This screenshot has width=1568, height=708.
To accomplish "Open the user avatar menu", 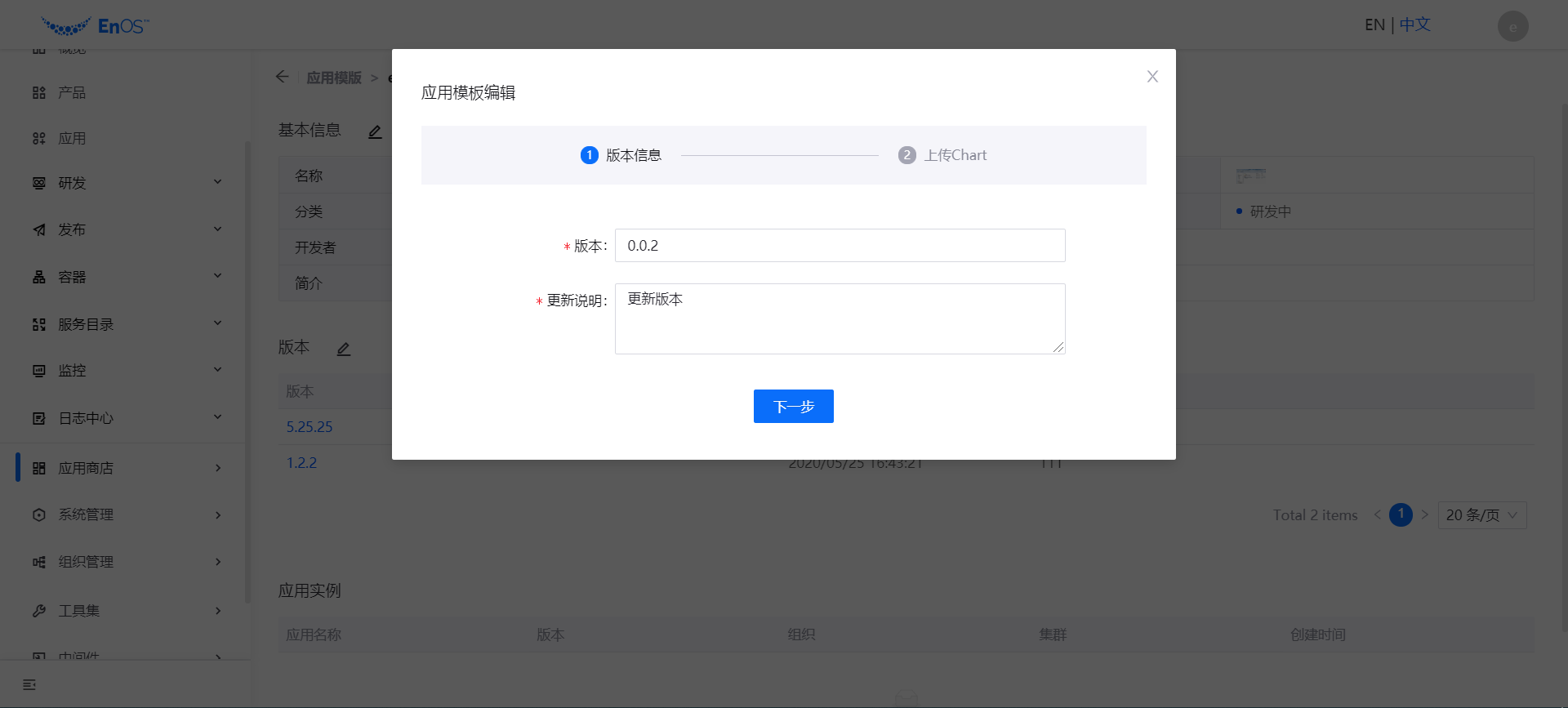I will point(1513,26).
